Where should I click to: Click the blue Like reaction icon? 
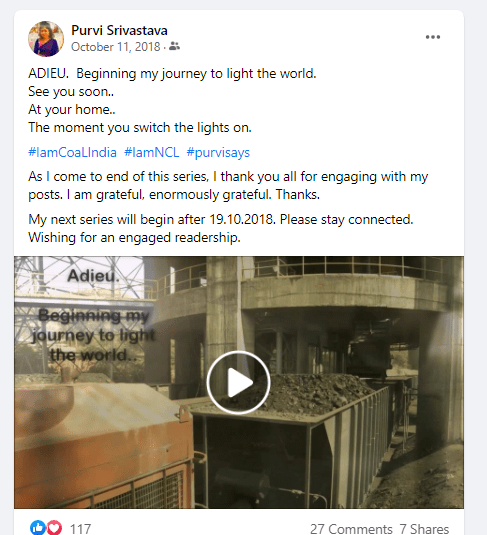pyautogui.click(x=38, y=527)
